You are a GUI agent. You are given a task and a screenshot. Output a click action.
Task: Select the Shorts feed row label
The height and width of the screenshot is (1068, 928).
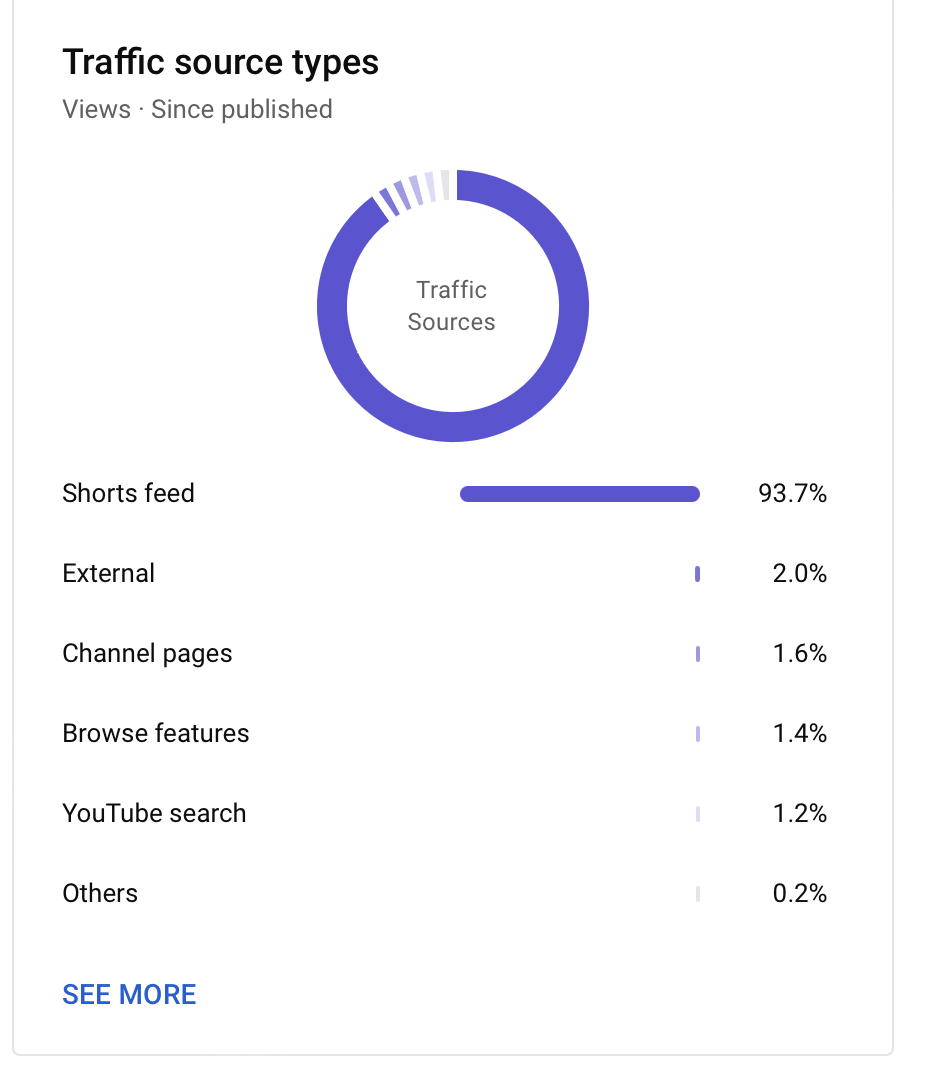pos(128,493)
